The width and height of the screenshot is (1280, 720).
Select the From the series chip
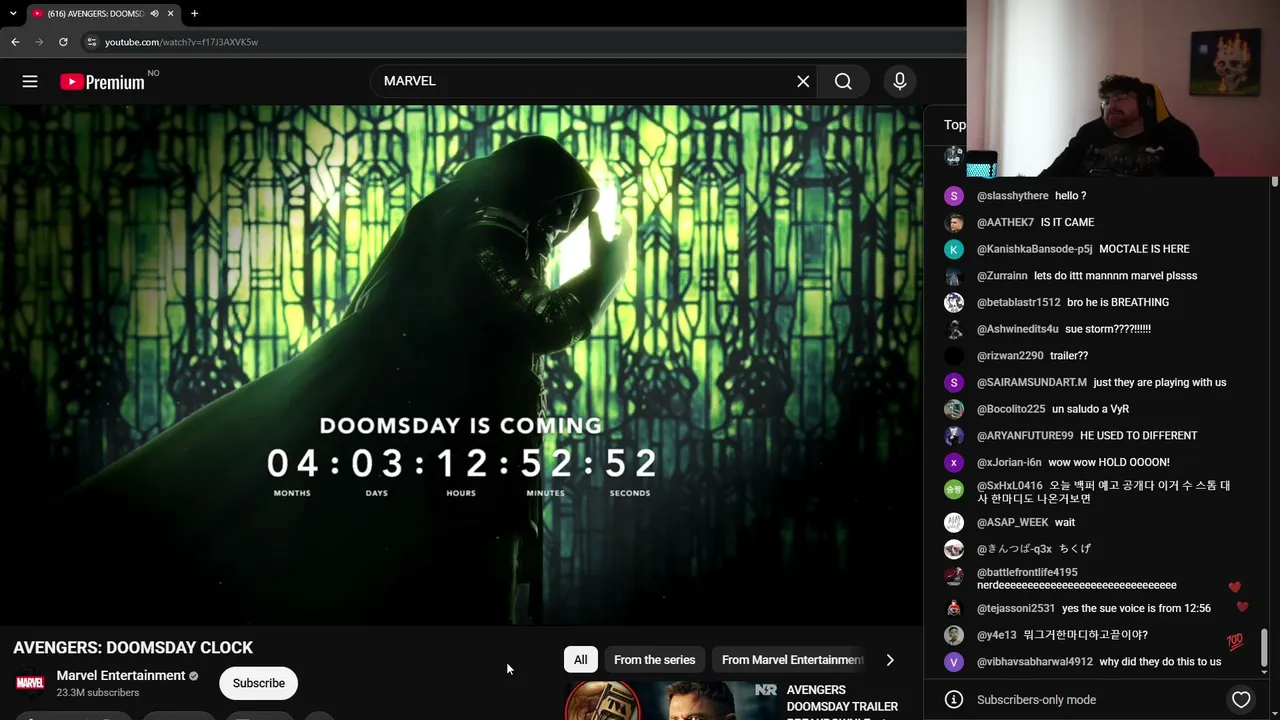click(654, 660)
